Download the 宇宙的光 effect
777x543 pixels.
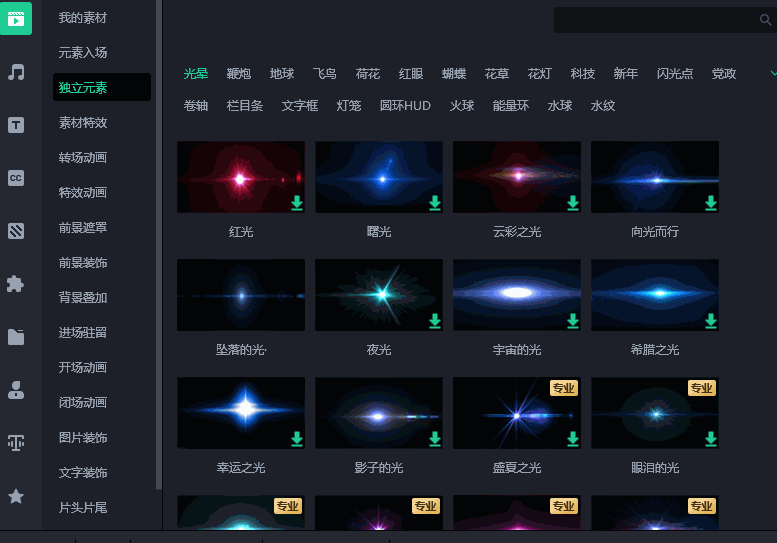tap(573, 321)
